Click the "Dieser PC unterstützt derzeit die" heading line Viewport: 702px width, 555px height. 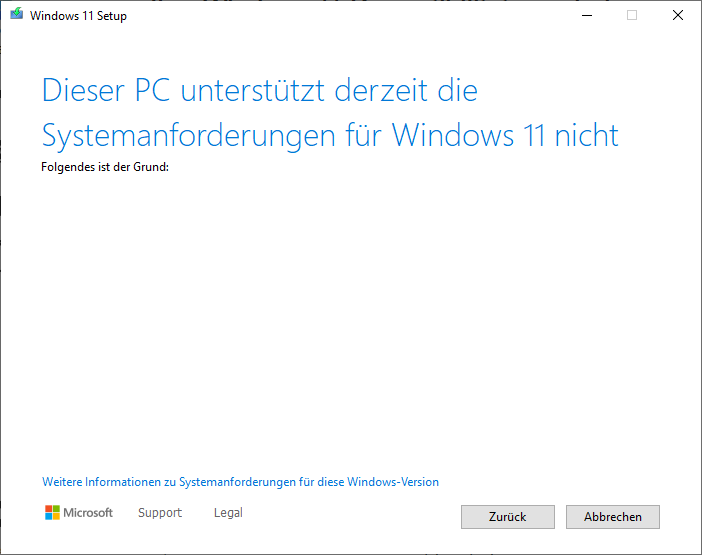[260, 91]
